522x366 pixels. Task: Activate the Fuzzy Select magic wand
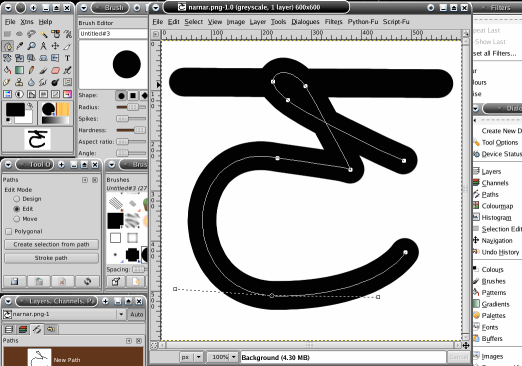(x=43, y=34)
